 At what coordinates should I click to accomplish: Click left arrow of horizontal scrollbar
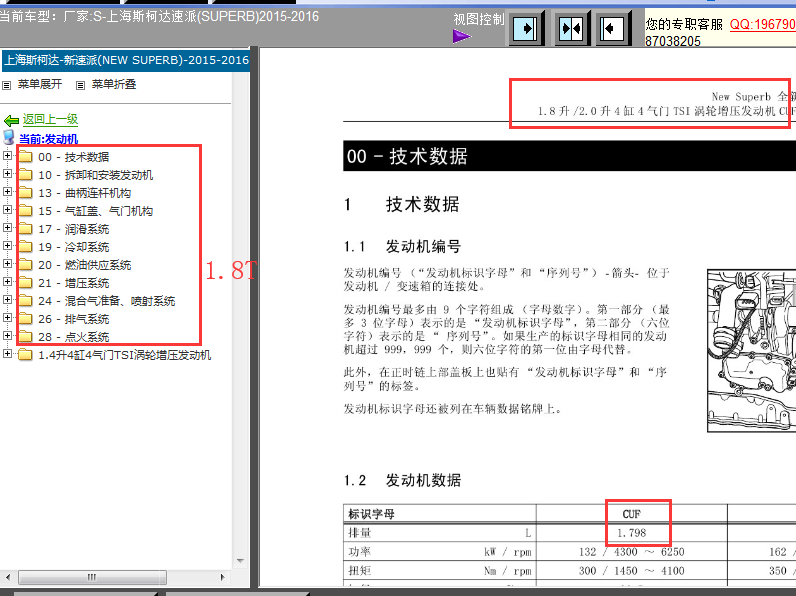coord(8,577)
